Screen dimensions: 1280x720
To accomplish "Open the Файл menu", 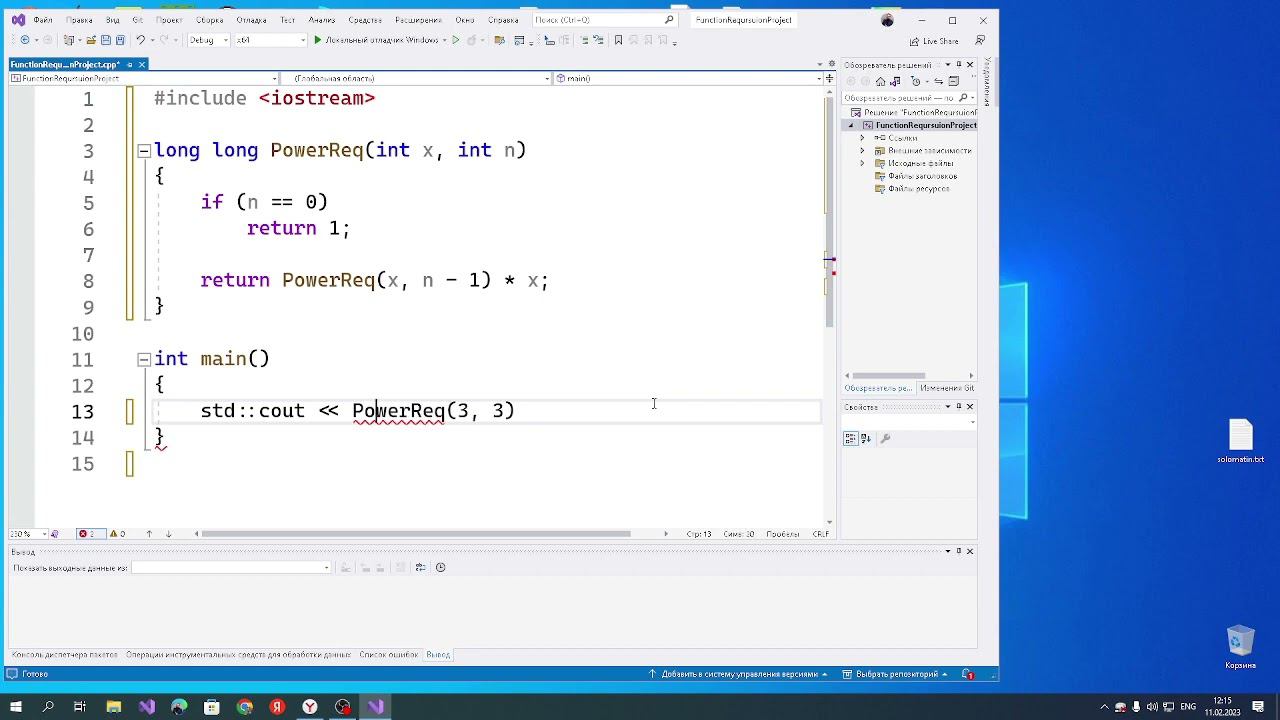I will coord(43,20).
